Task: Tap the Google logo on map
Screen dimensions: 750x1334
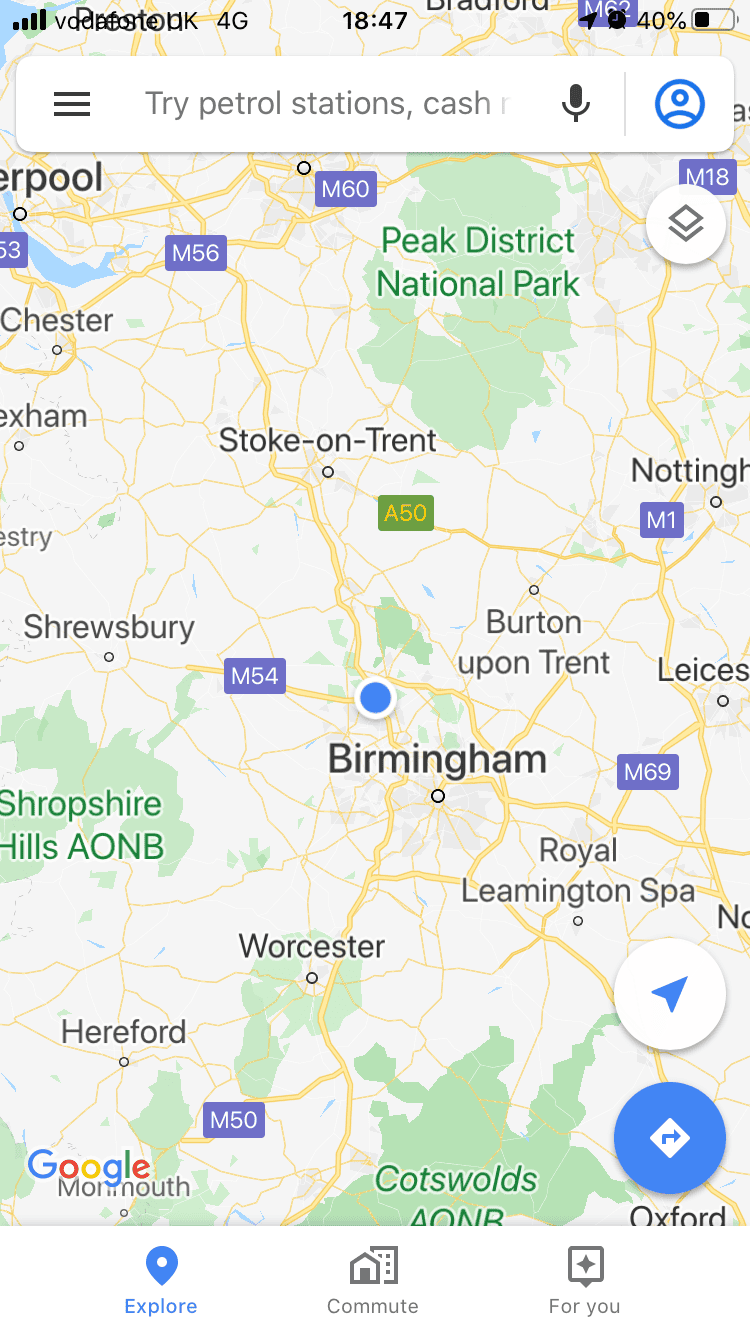Action: tap(89, 1167)
